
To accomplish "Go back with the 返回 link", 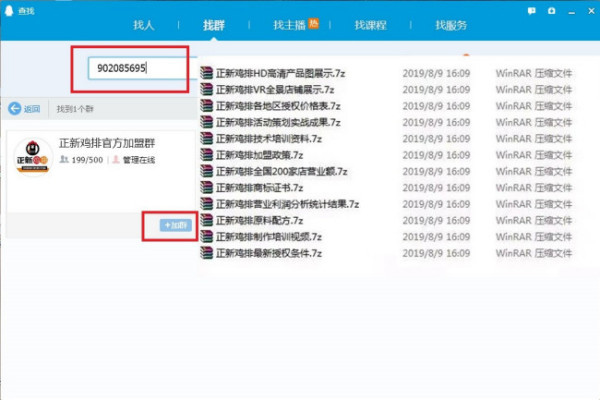I will pyautogui.click(x=32, y=109).
